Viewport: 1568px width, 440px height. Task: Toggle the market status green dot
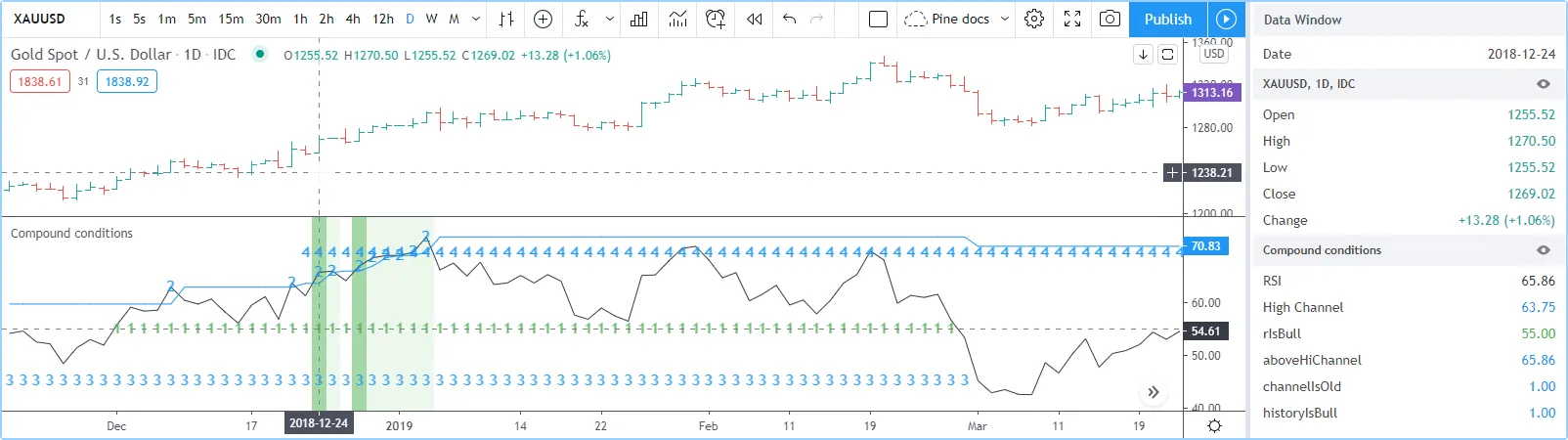click(x=260, y=54)
